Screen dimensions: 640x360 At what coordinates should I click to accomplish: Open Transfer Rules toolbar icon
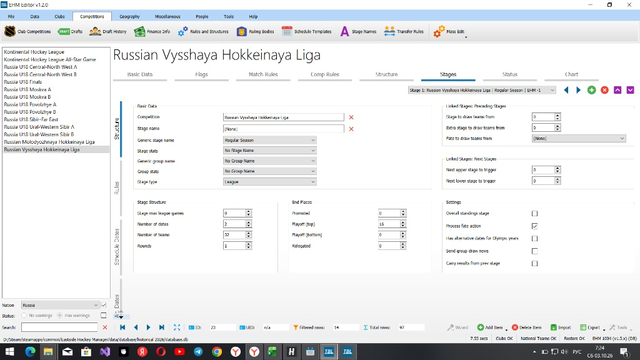point(389,31)
